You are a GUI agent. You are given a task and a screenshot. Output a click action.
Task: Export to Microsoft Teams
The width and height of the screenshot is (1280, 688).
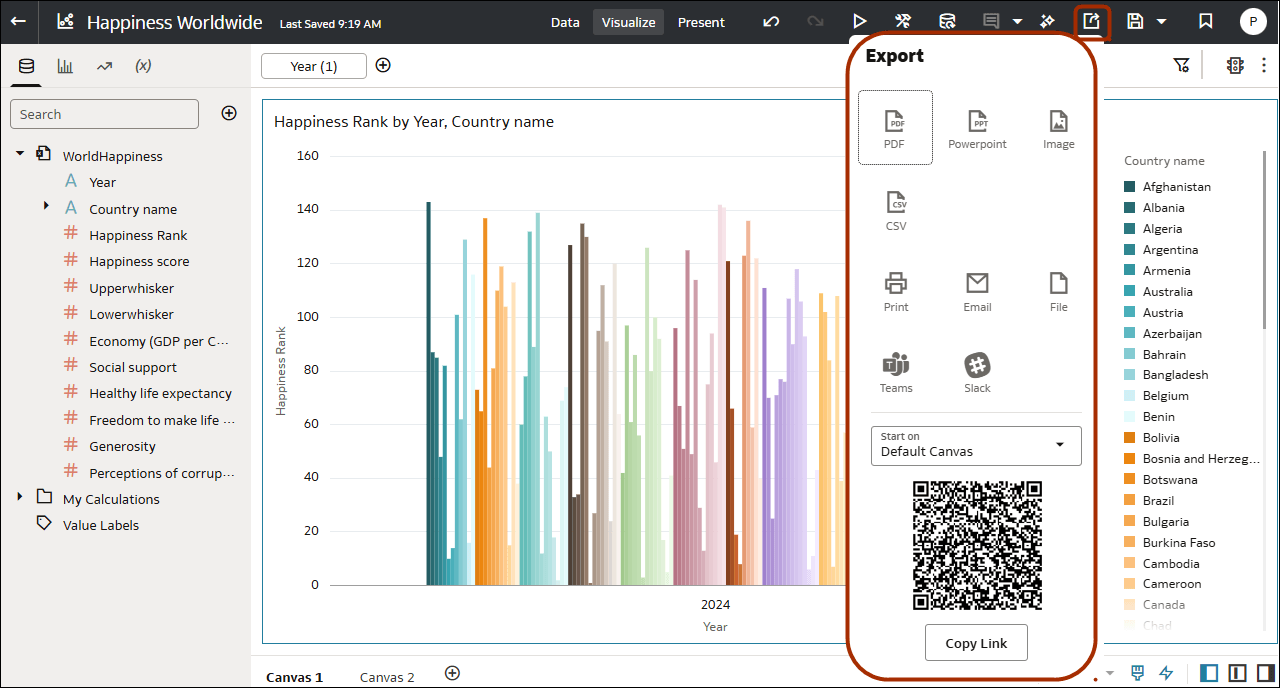895,371
